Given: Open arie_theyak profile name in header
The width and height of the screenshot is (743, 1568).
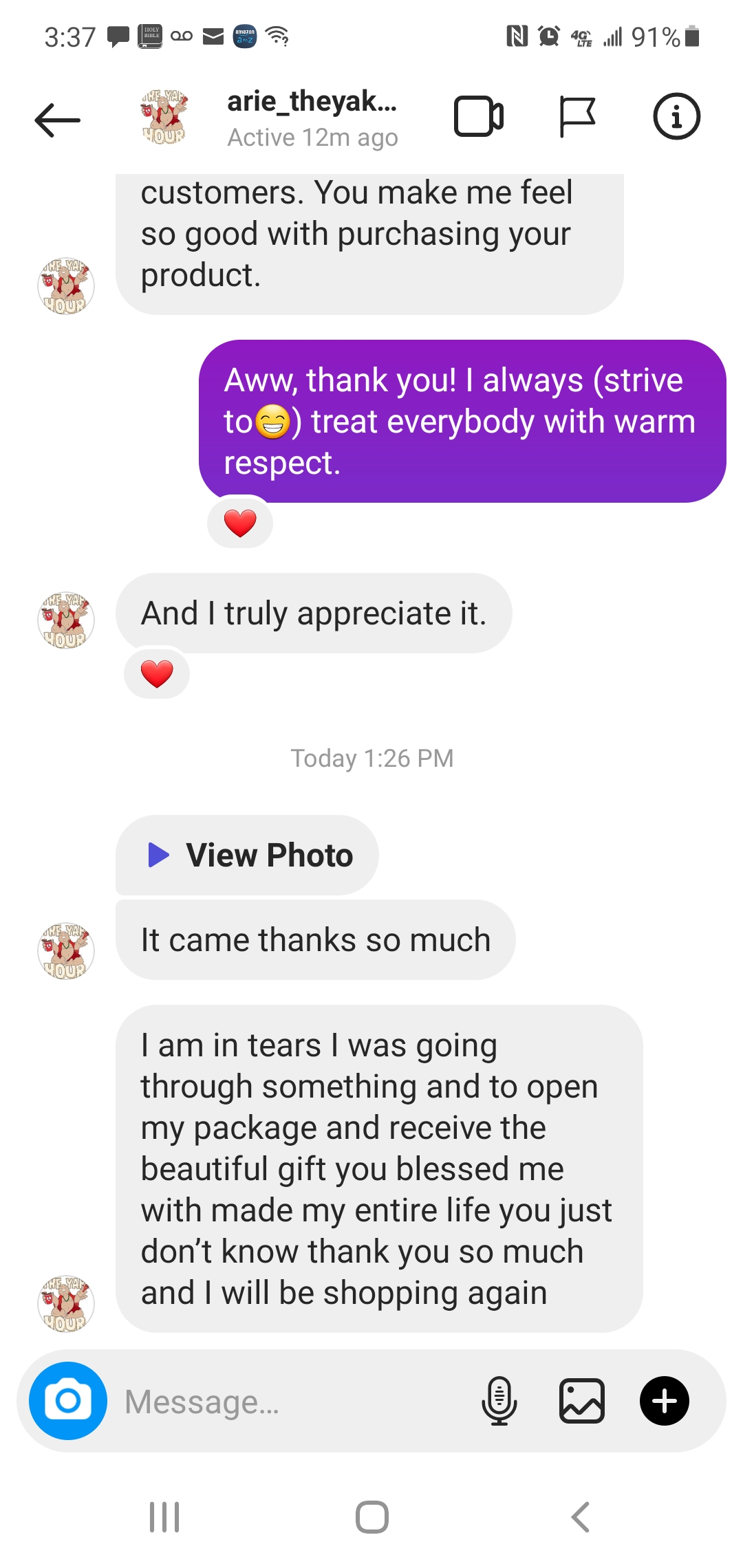Looking at the screenshot, I should pyautogui.click(x=312, y=101).
